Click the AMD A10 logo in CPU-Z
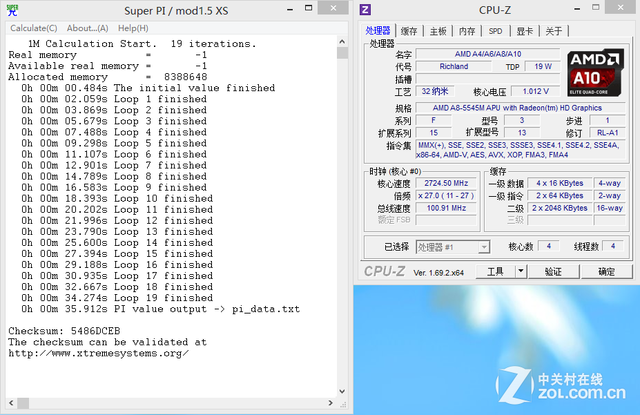Viewport: 640px width, 415px height. click(596, 73)
